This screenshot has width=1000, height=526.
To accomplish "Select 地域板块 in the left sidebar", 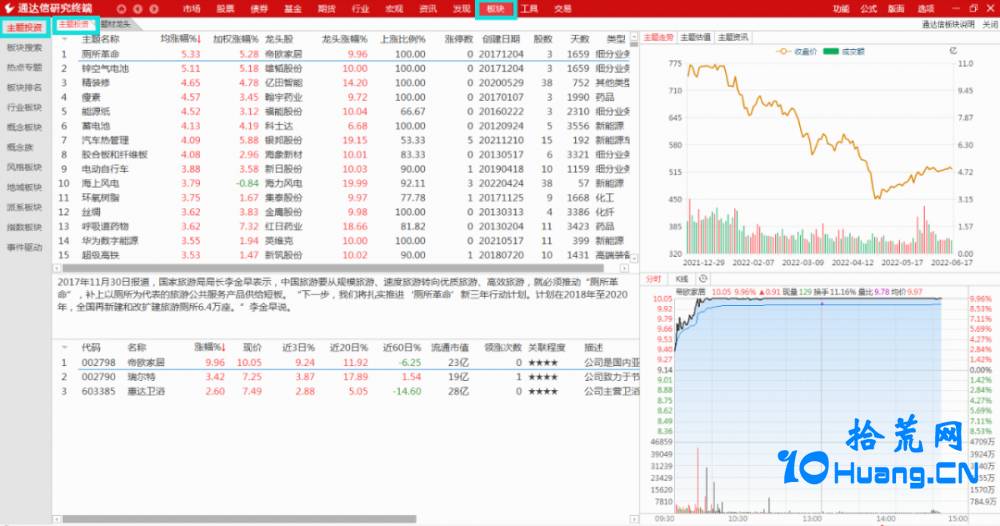I will [x=24, y=187].
